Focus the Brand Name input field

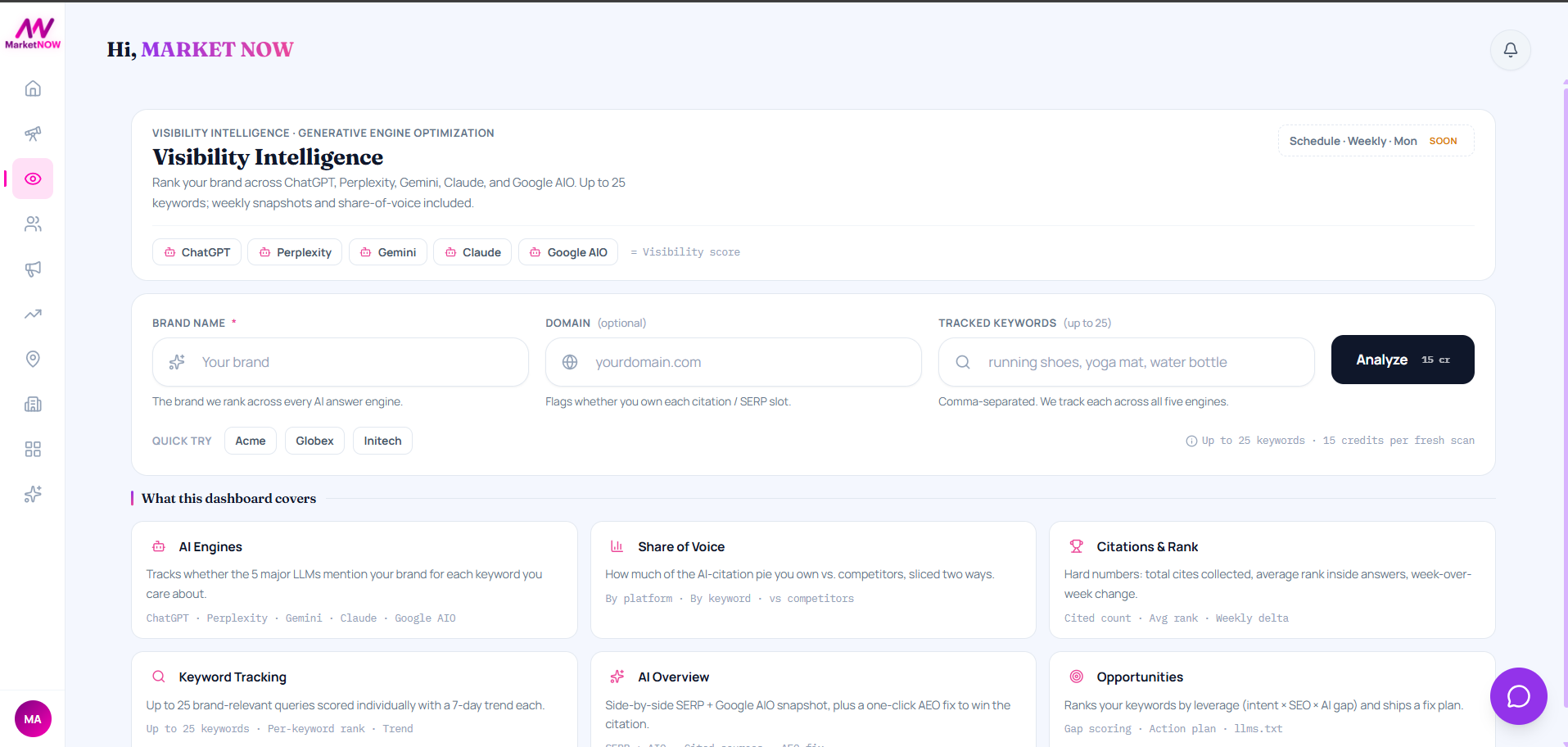click(341, 362)
